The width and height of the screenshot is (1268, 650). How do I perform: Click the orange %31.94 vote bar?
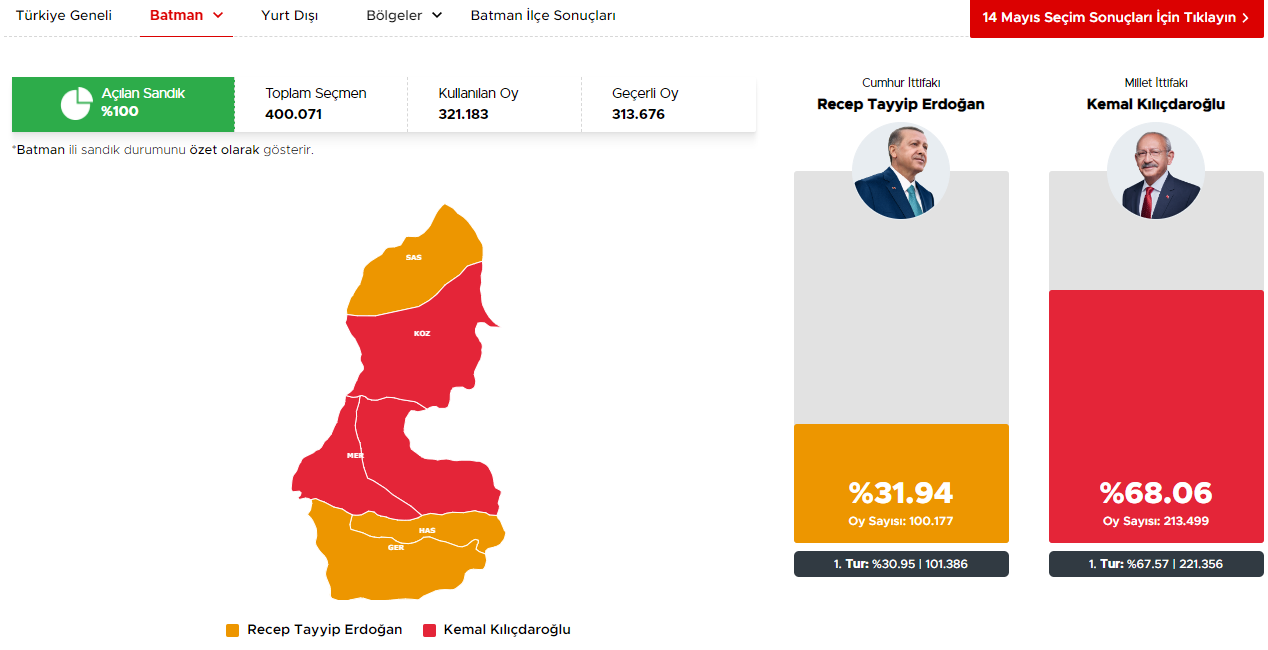(x=901, y=484)
